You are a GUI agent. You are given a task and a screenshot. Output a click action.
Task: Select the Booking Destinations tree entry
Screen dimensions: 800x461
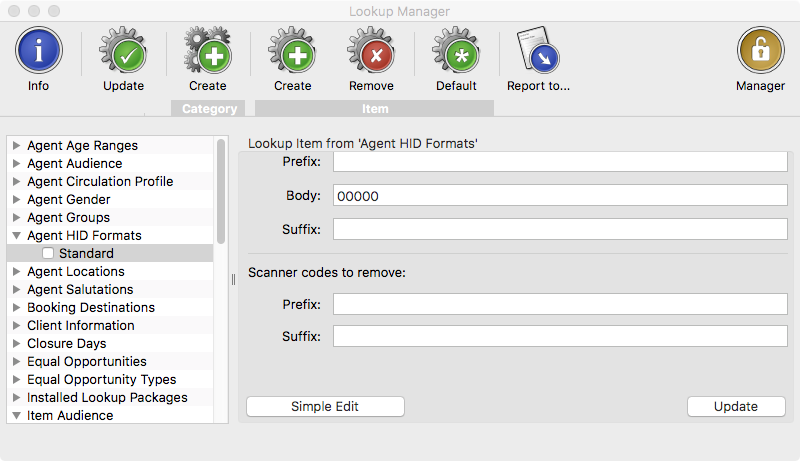click(91, 308)
